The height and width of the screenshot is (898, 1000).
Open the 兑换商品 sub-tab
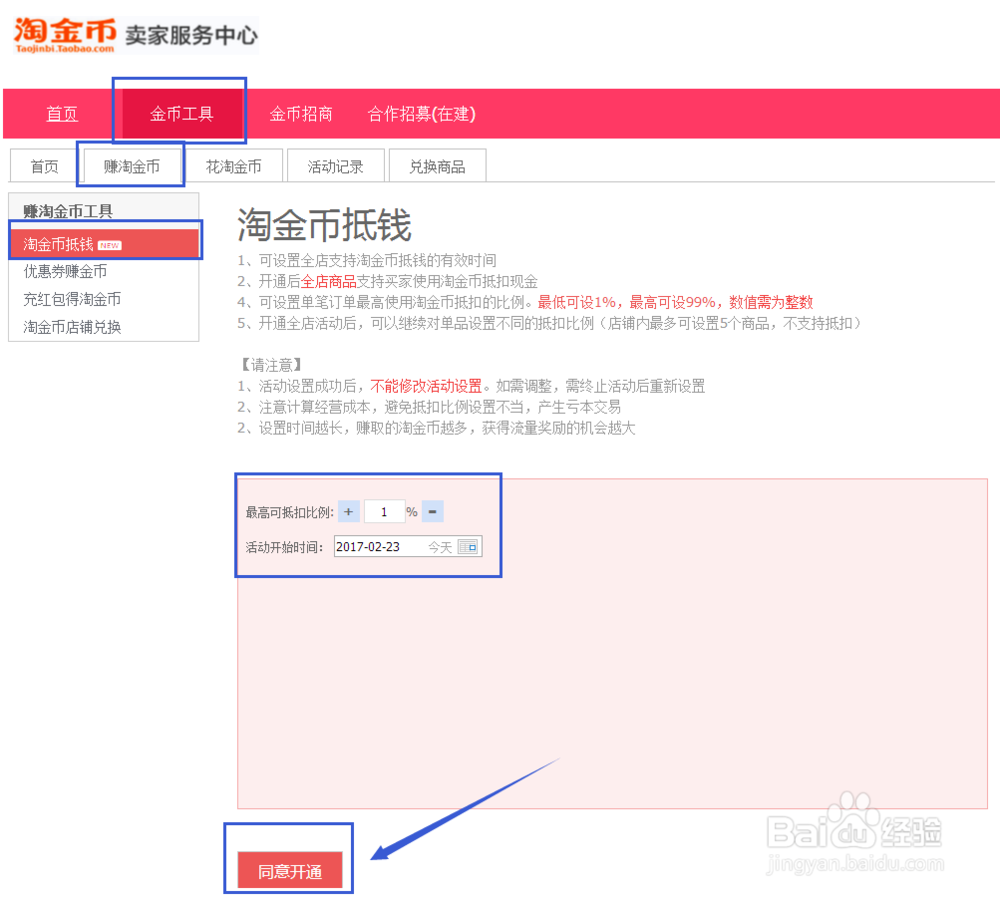click(438, 166)
